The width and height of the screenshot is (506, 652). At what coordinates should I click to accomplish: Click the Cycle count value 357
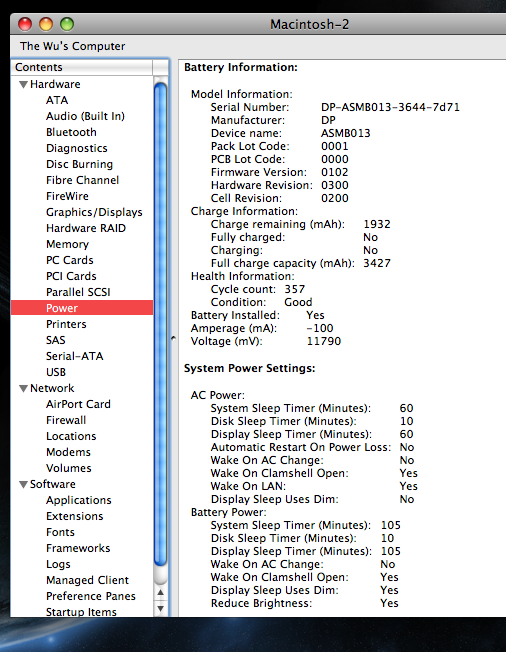294,289
